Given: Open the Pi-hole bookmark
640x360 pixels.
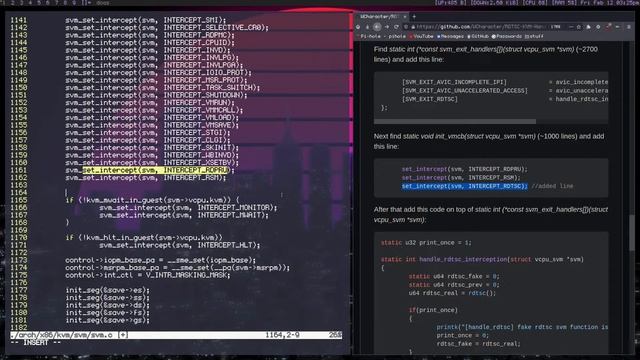Looking at the screenshot, I should 382,36.
